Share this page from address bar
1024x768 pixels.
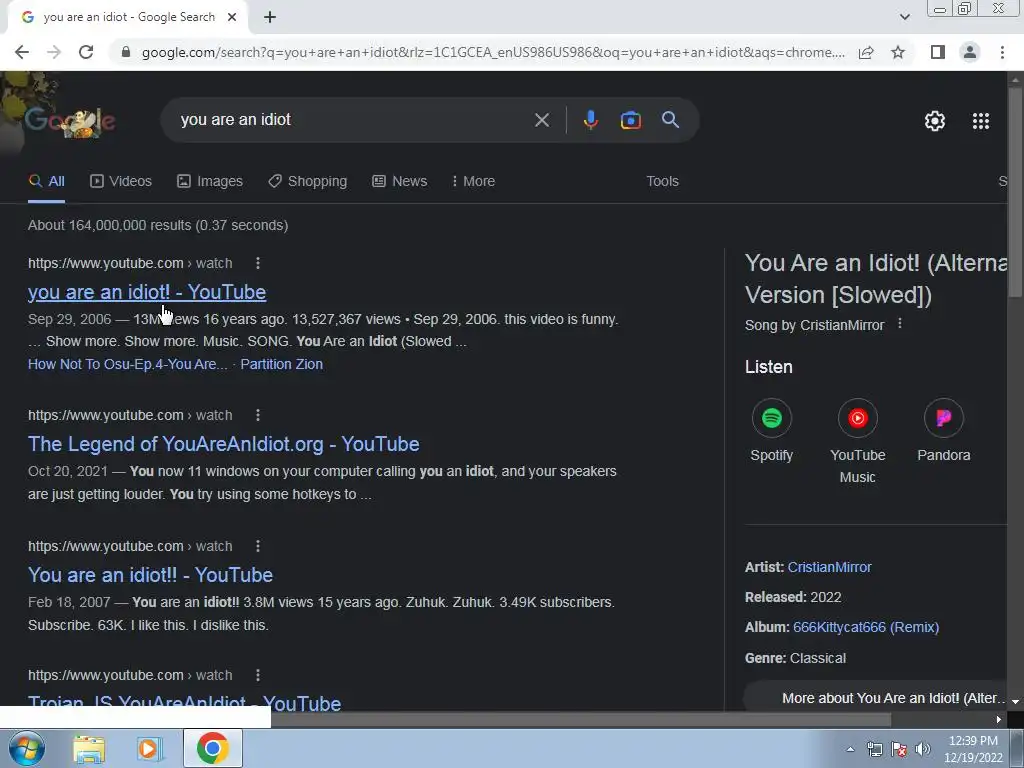tap(866, 52)
